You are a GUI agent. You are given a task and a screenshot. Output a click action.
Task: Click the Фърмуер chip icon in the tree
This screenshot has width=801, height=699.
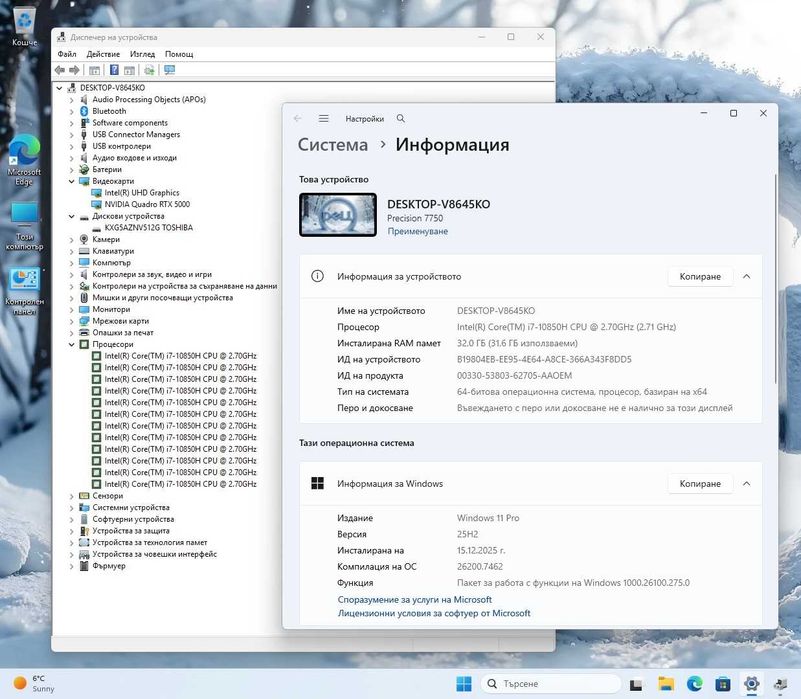point(84,566)
